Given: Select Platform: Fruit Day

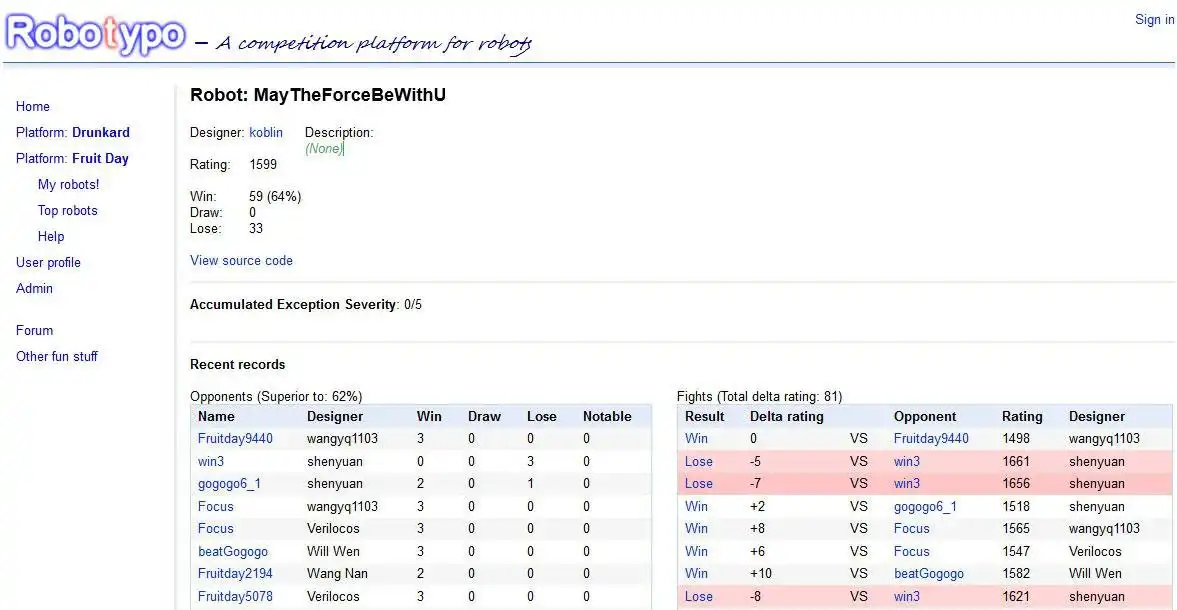Looking at the screenshot, I should pos(72,159).
